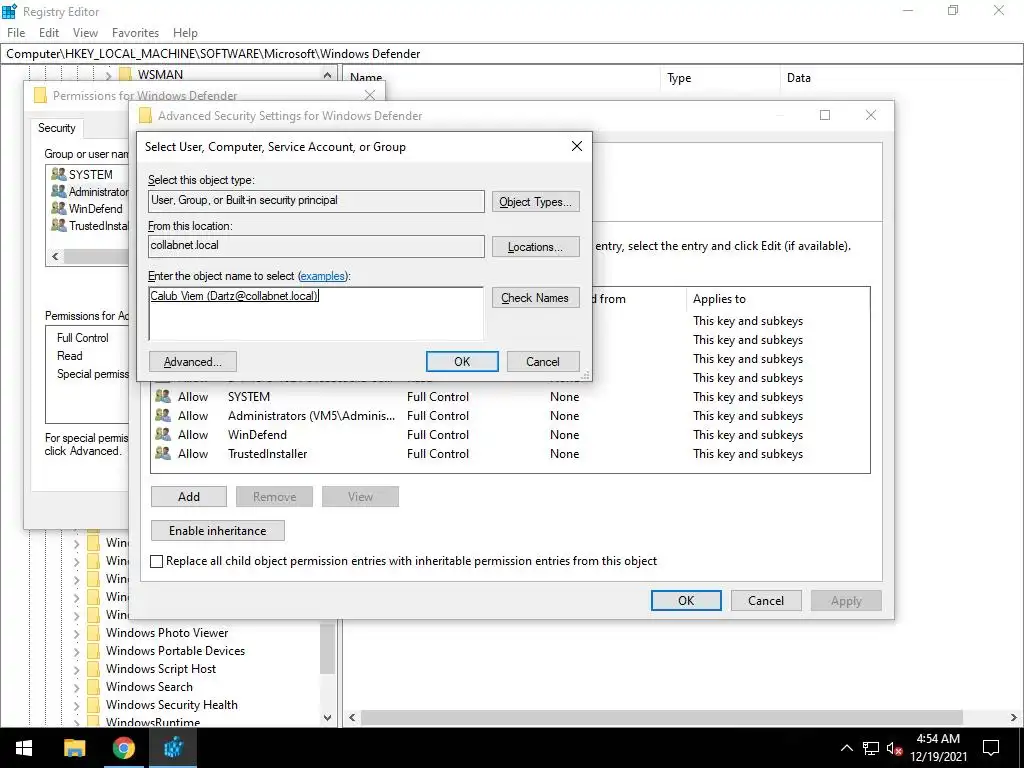The image size is (1024, 768).
Task: Open the Help menu
Action: click(185, 33)
